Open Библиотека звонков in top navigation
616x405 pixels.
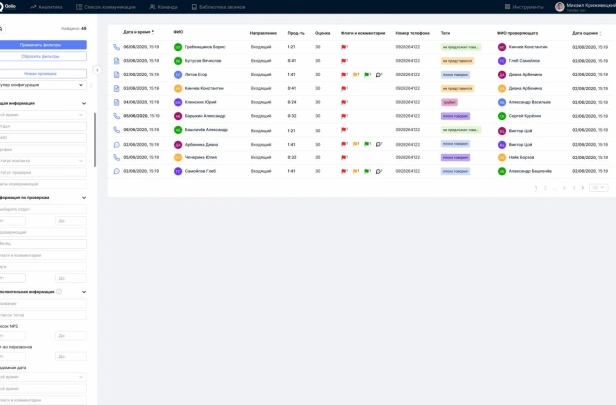point(218,7)
